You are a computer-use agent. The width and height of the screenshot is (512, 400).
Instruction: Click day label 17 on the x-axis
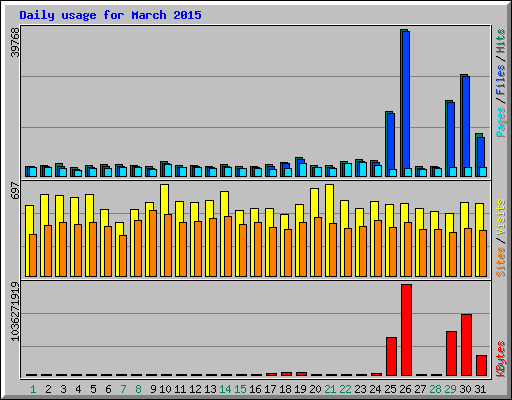pos(270,389)
